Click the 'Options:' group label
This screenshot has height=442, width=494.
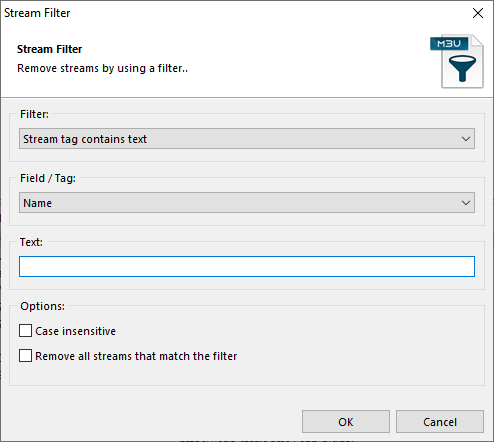click(43, 306)
